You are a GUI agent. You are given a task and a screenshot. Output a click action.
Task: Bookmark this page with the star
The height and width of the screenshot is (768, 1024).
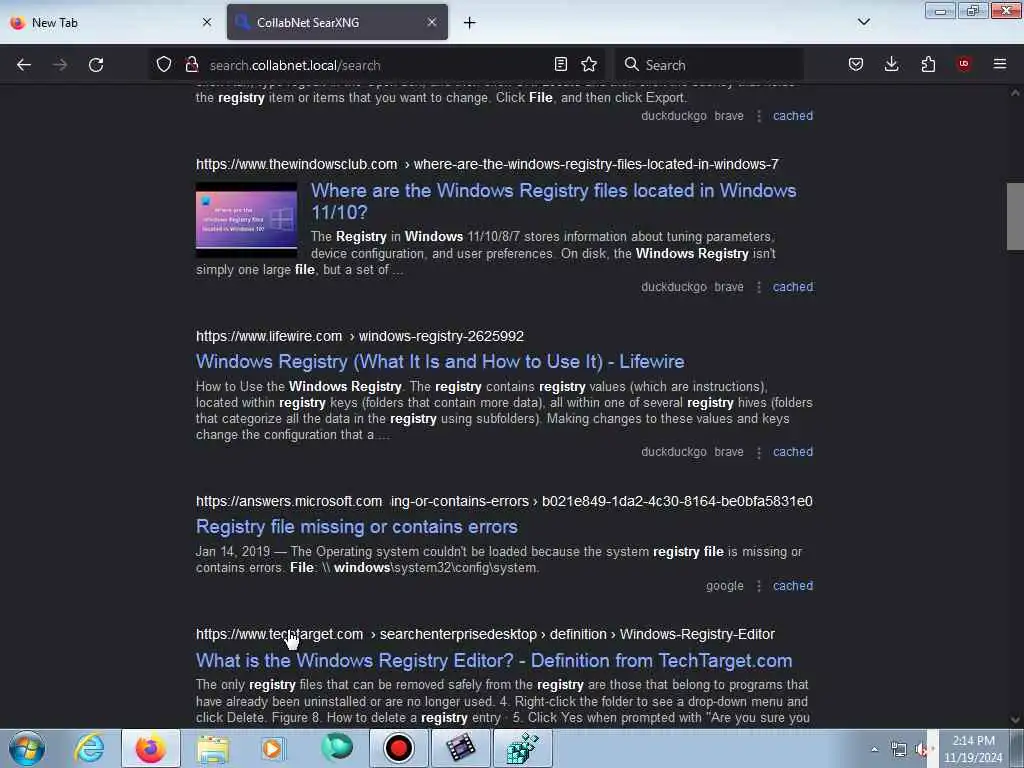coord(589,64)
